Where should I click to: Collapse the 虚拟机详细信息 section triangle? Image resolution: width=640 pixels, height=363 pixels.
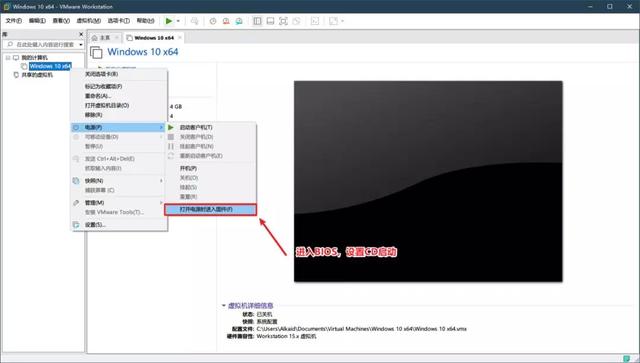click(x=224, y=305)
